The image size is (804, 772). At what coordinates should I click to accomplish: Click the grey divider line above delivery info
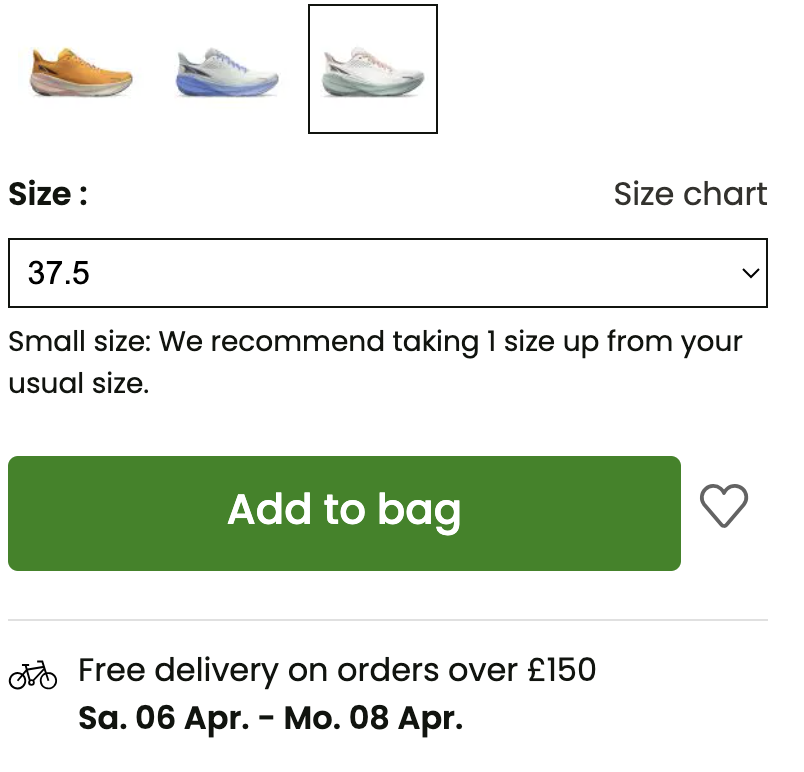pyautogui.click(x=388, y=620)
